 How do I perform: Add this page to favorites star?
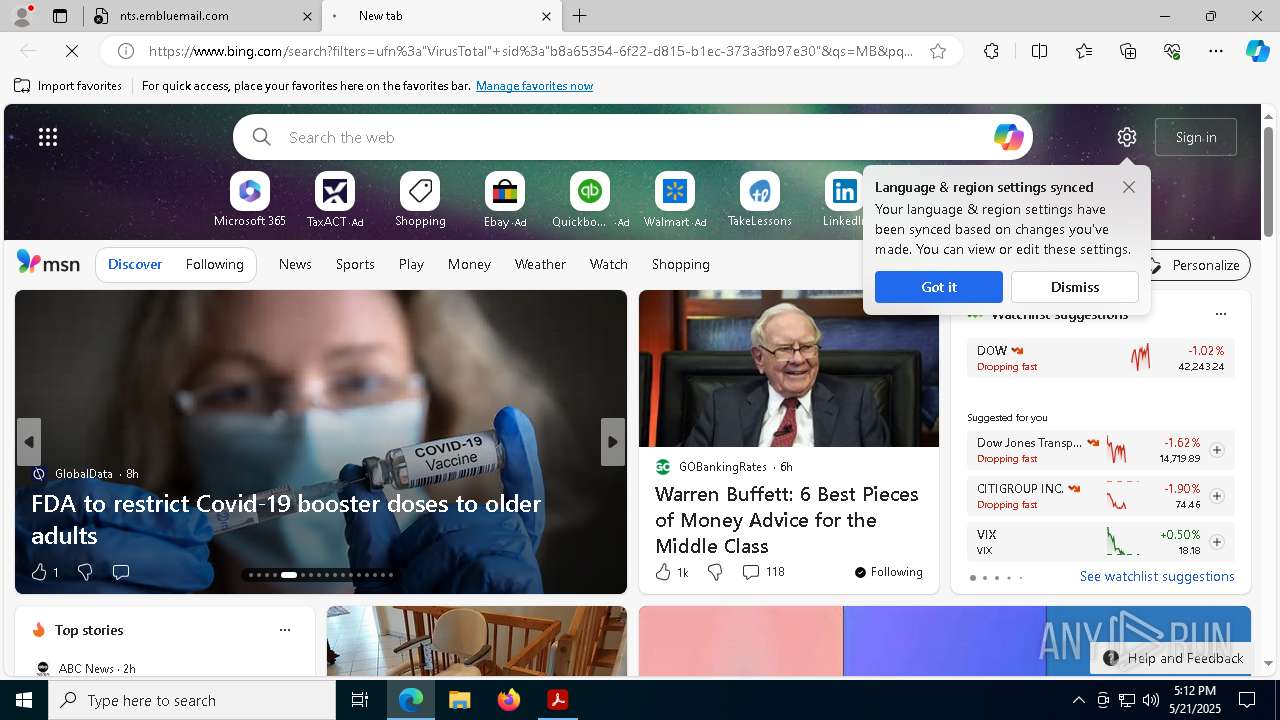coord(938,51)
